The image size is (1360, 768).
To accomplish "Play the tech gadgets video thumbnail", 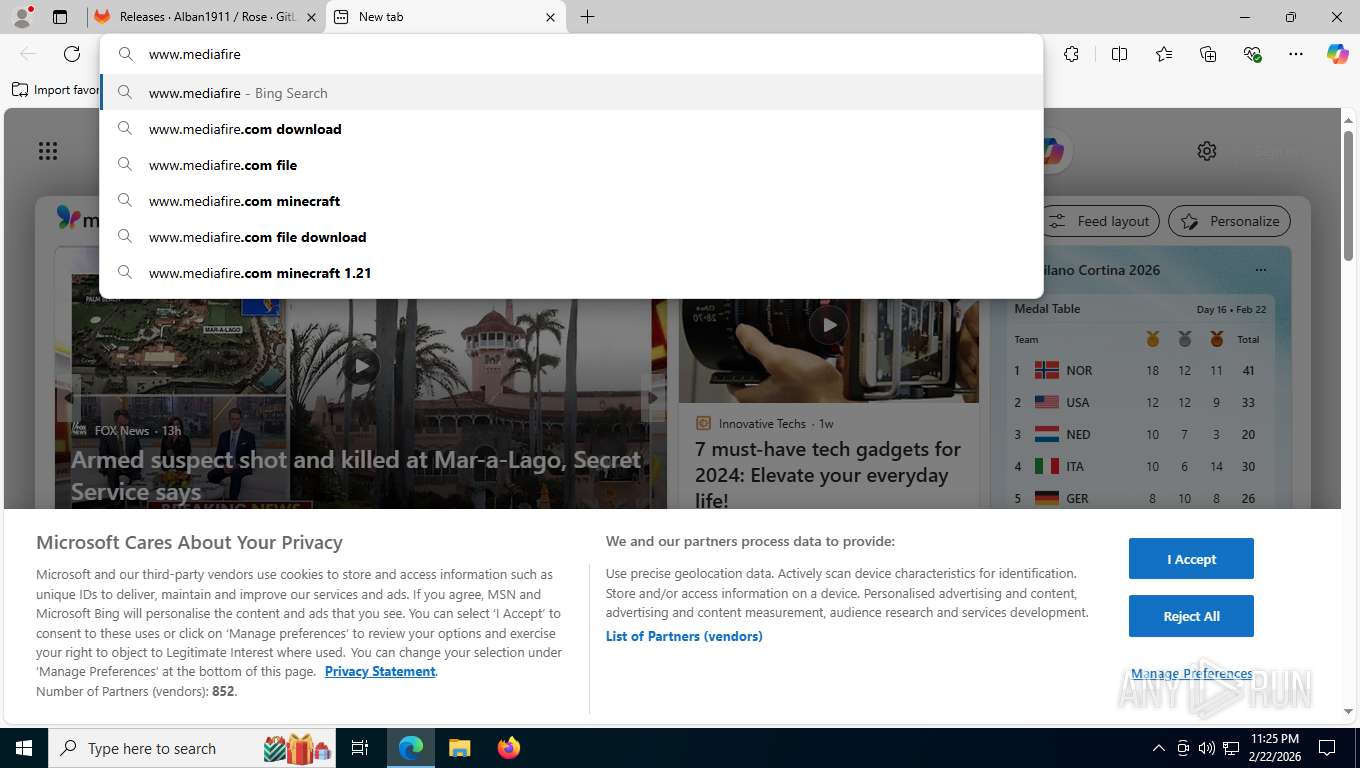I will 829,324.
